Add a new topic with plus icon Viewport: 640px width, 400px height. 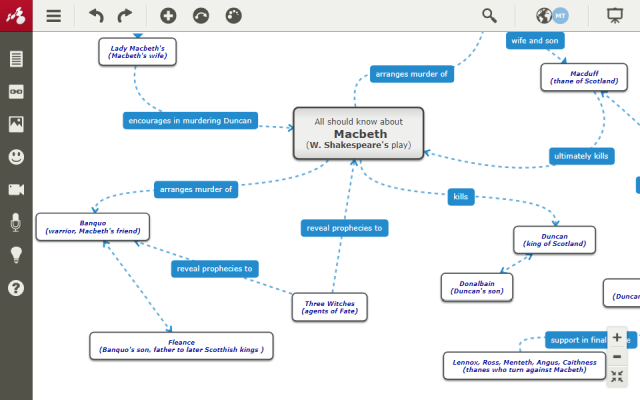pos(168,16)
